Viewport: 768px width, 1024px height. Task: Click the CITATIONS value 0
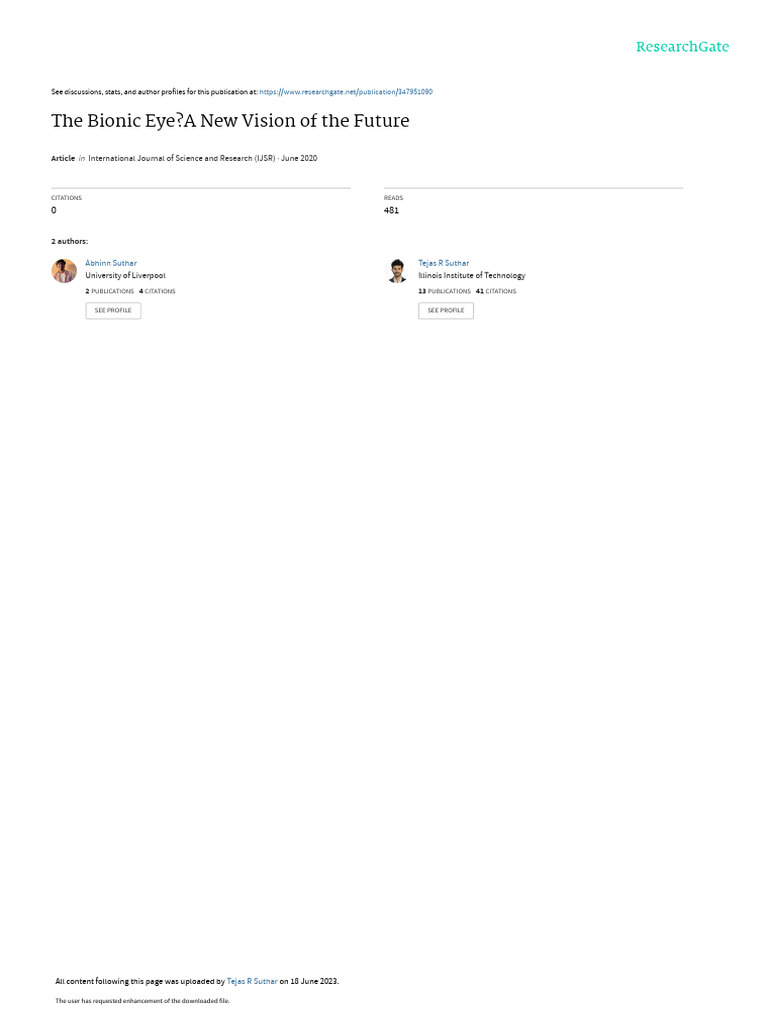click(x=54, y=210)
